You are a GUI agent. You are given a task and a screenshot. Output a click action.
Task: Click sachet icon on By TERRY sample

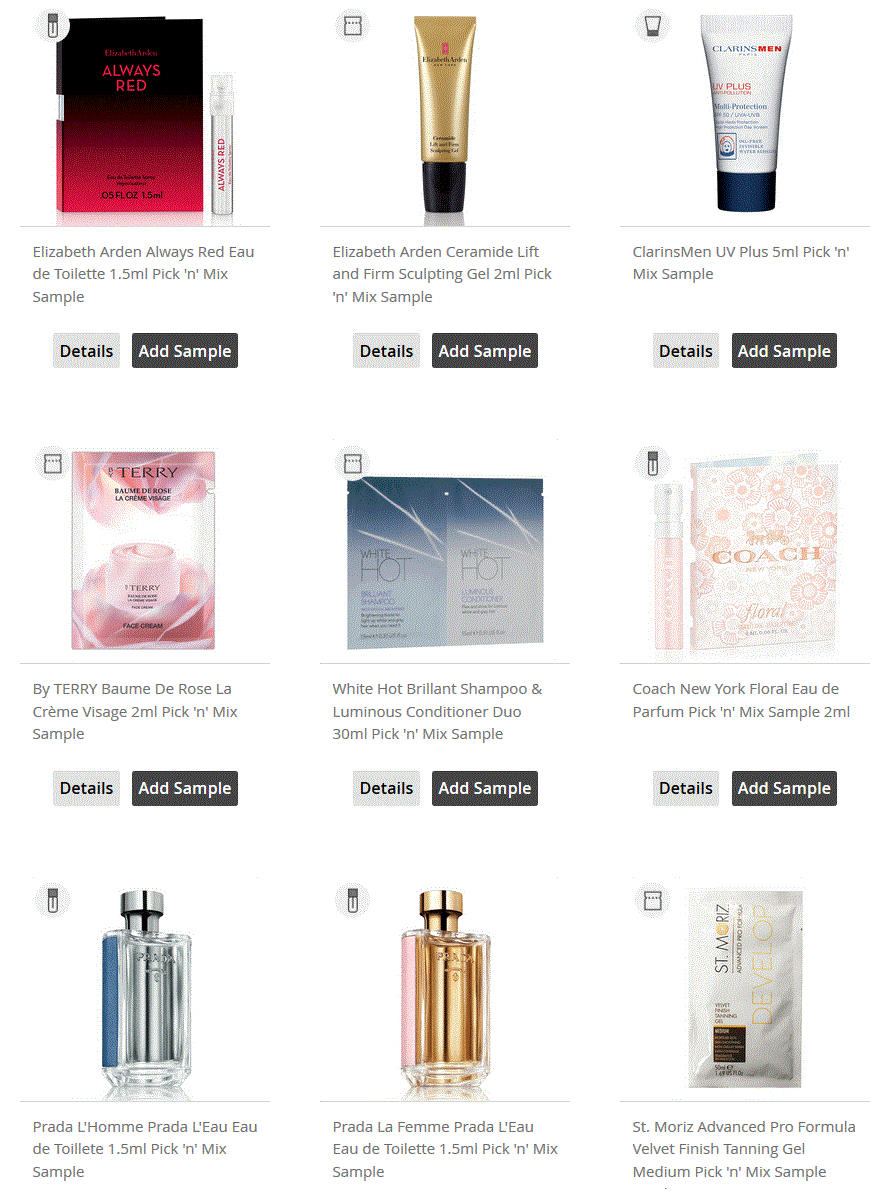53,463
